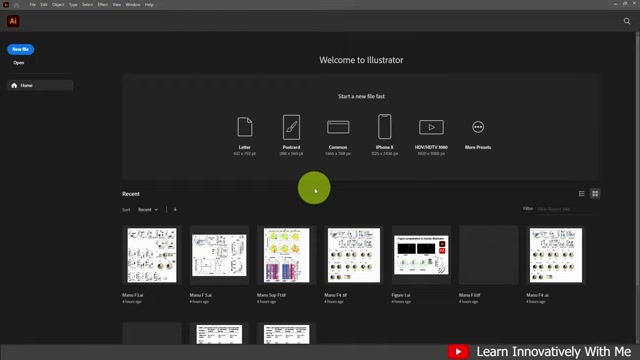Click the Illustrator Ai logo icon
The width and height of the screenshot is (640, 360).
13,21
